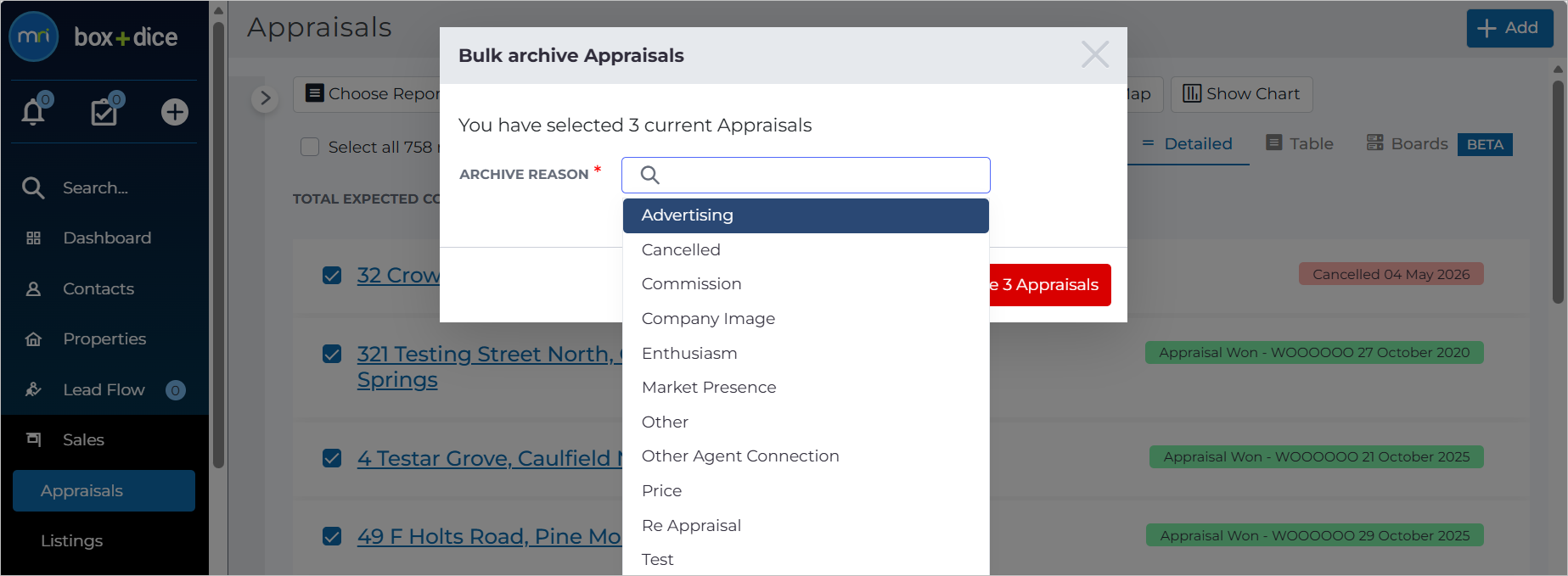Screen dimensions: 1568x576
Task: Select Advertising as archive reason
Action: point(806,215)
